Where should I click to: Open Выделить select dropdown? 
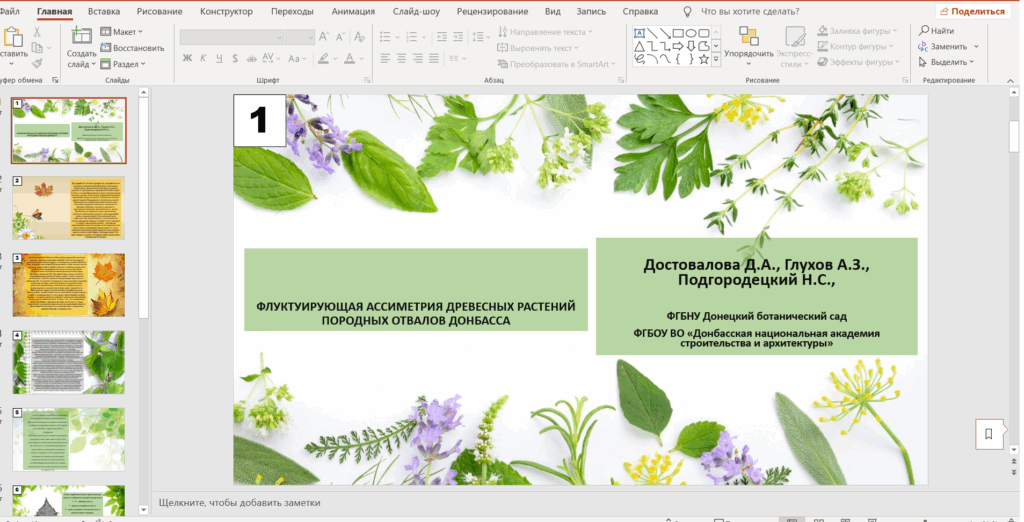[946, 62]
